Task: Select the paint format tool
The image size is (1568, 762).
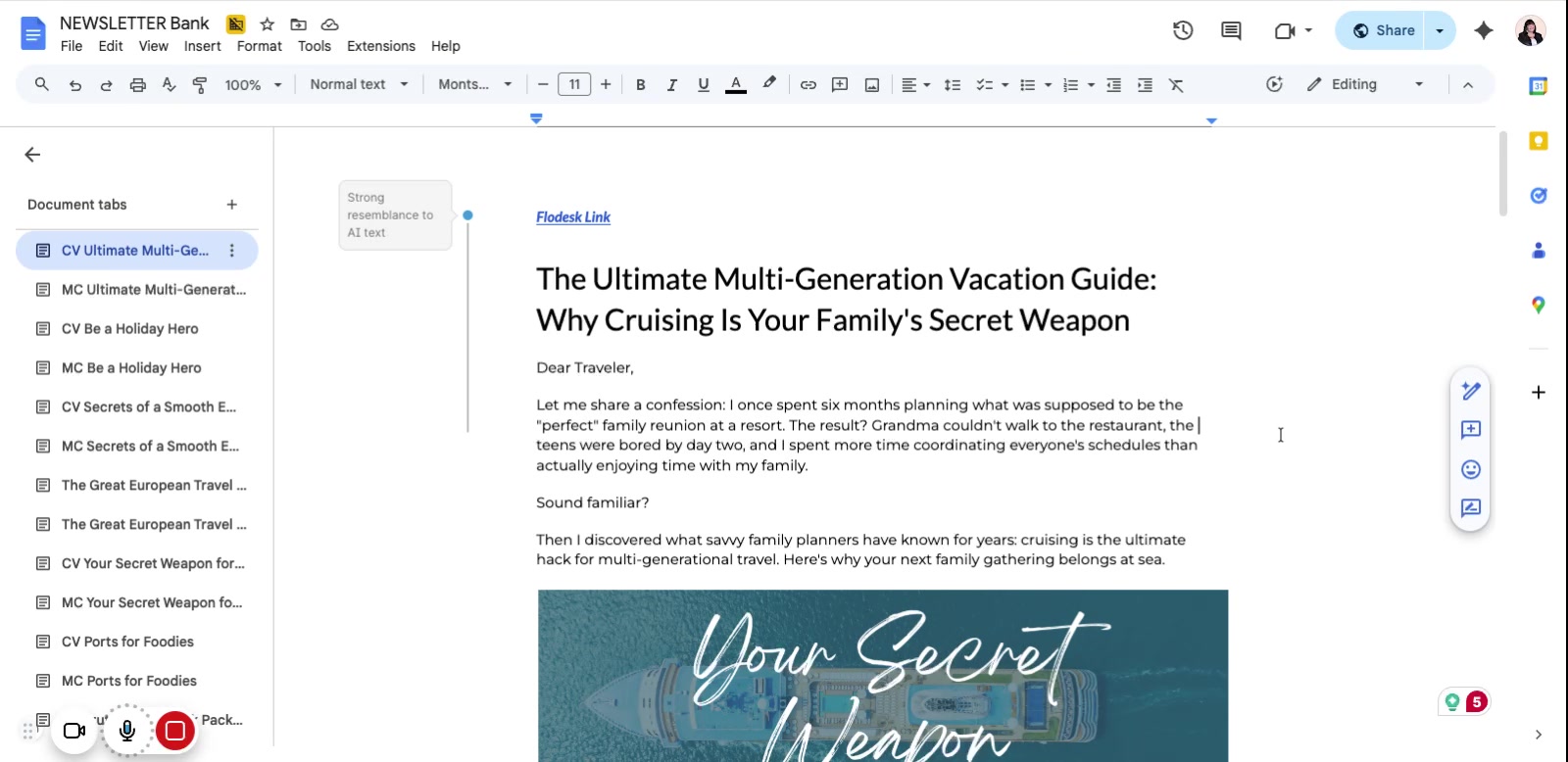Action: [x=200, y=85]
